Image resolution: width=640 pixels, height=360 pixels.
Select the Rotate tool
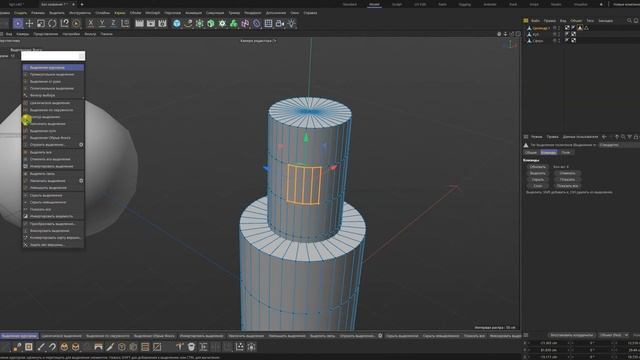click(52, 24)
